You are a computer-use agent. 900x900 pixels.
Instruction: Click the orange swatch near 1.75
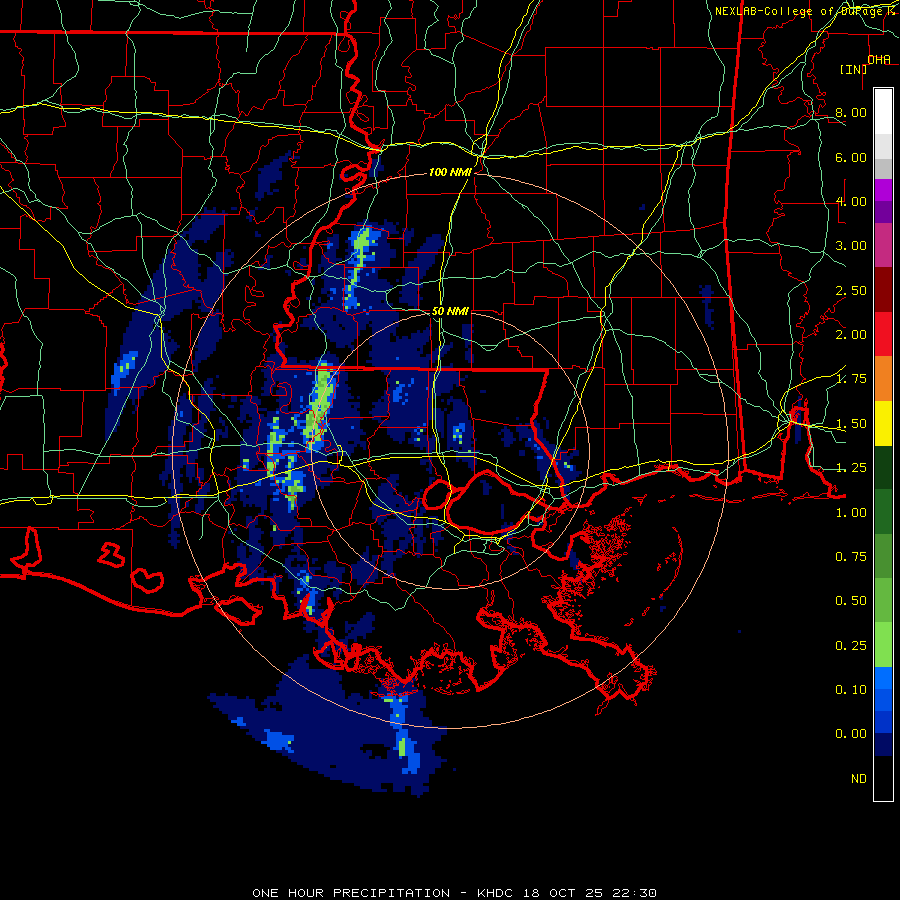[883, 379]
